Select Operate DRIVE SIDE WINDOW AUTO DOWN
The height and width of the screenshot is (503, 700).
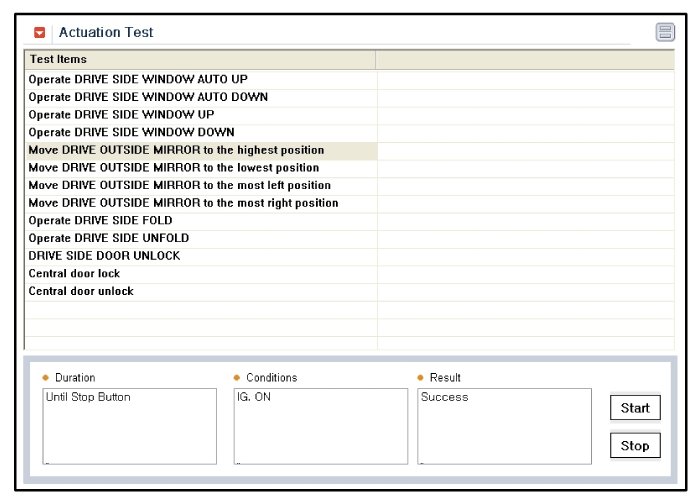point(148,97)
